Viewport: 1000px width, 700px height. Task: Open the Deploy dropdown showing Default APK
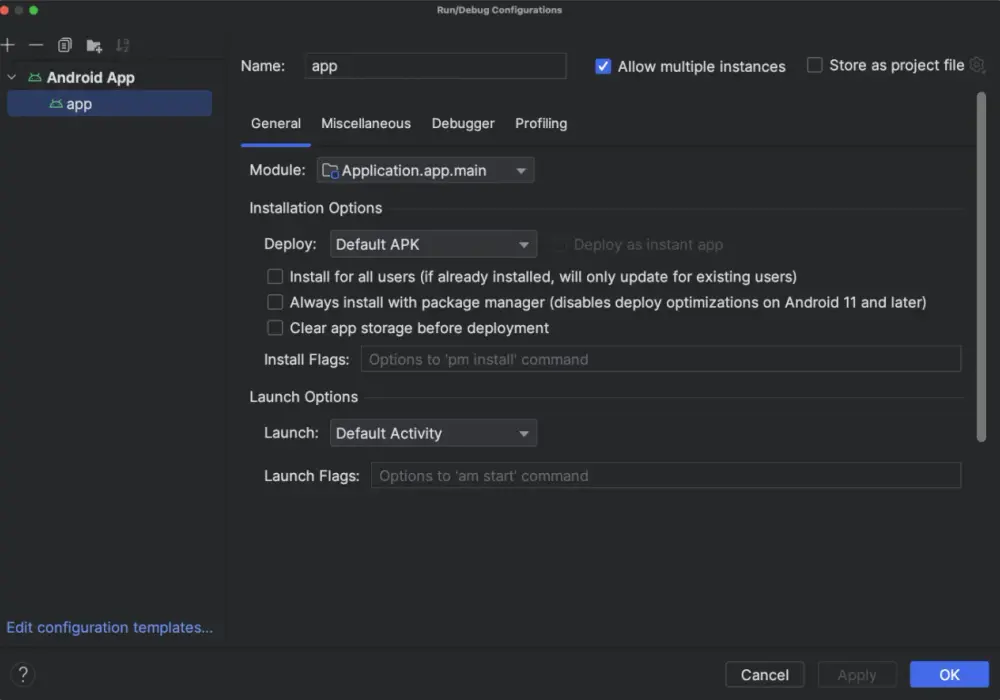click(x=433, y=244)
